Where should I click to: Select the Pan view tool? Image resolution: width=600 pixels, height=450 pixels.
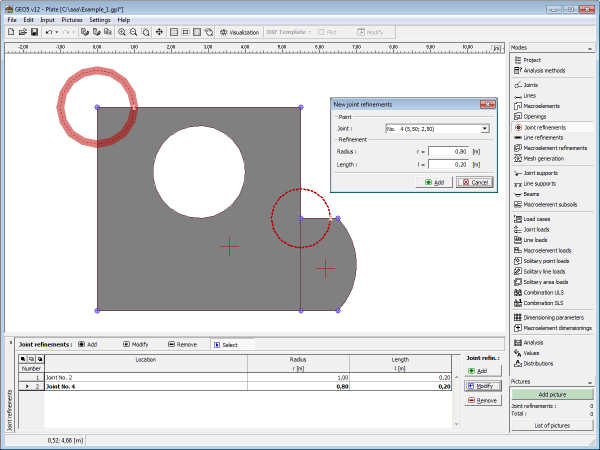pyautogui.click(x=159, y=32)
